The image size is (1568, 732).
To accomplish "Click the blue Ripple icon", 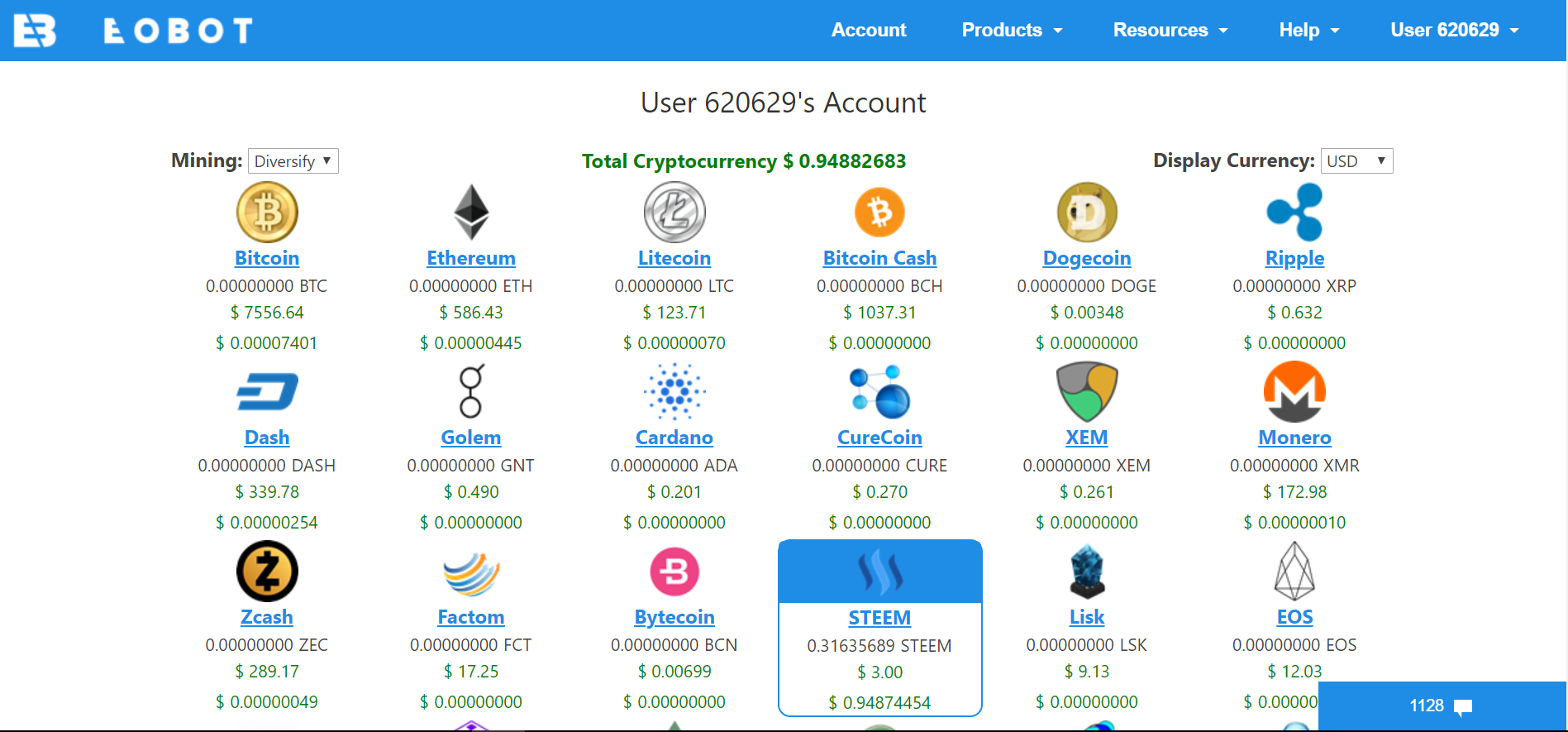I will click(x=1294, y=212).
